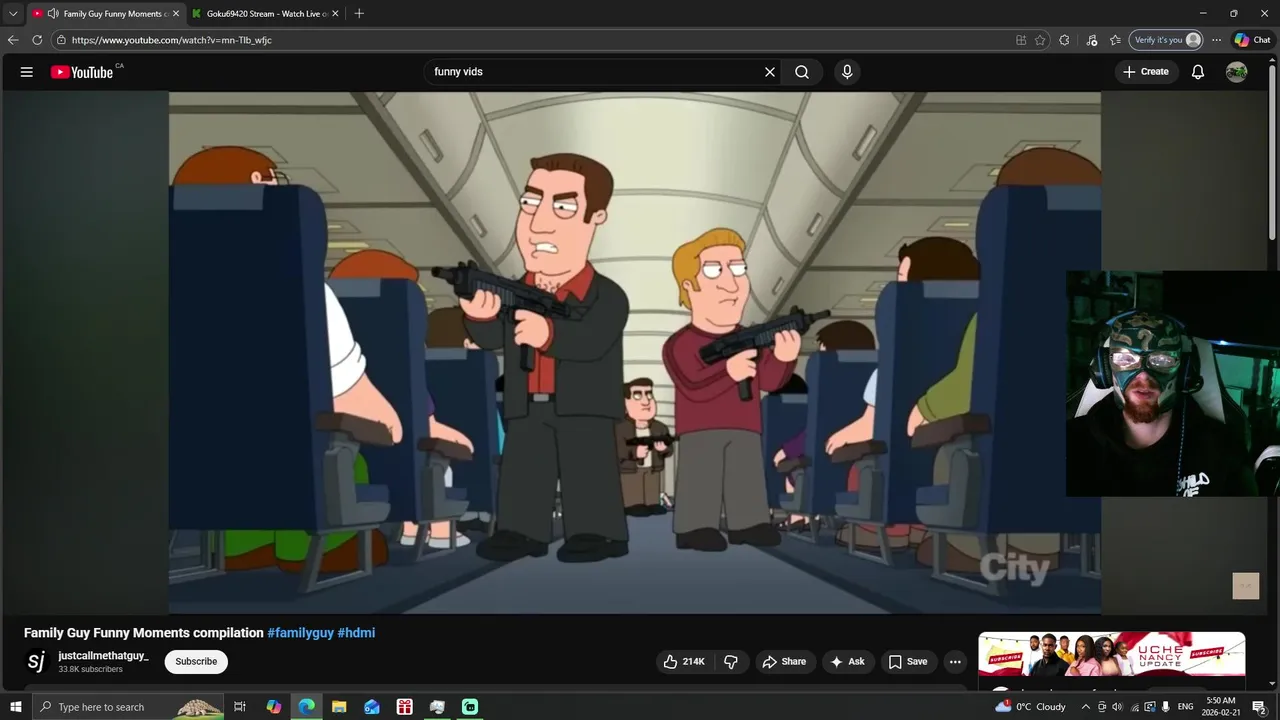Screen dimensions: 1280x720
Task: Open the clock showing 5:50 AM
Action: pos(1221,707)
